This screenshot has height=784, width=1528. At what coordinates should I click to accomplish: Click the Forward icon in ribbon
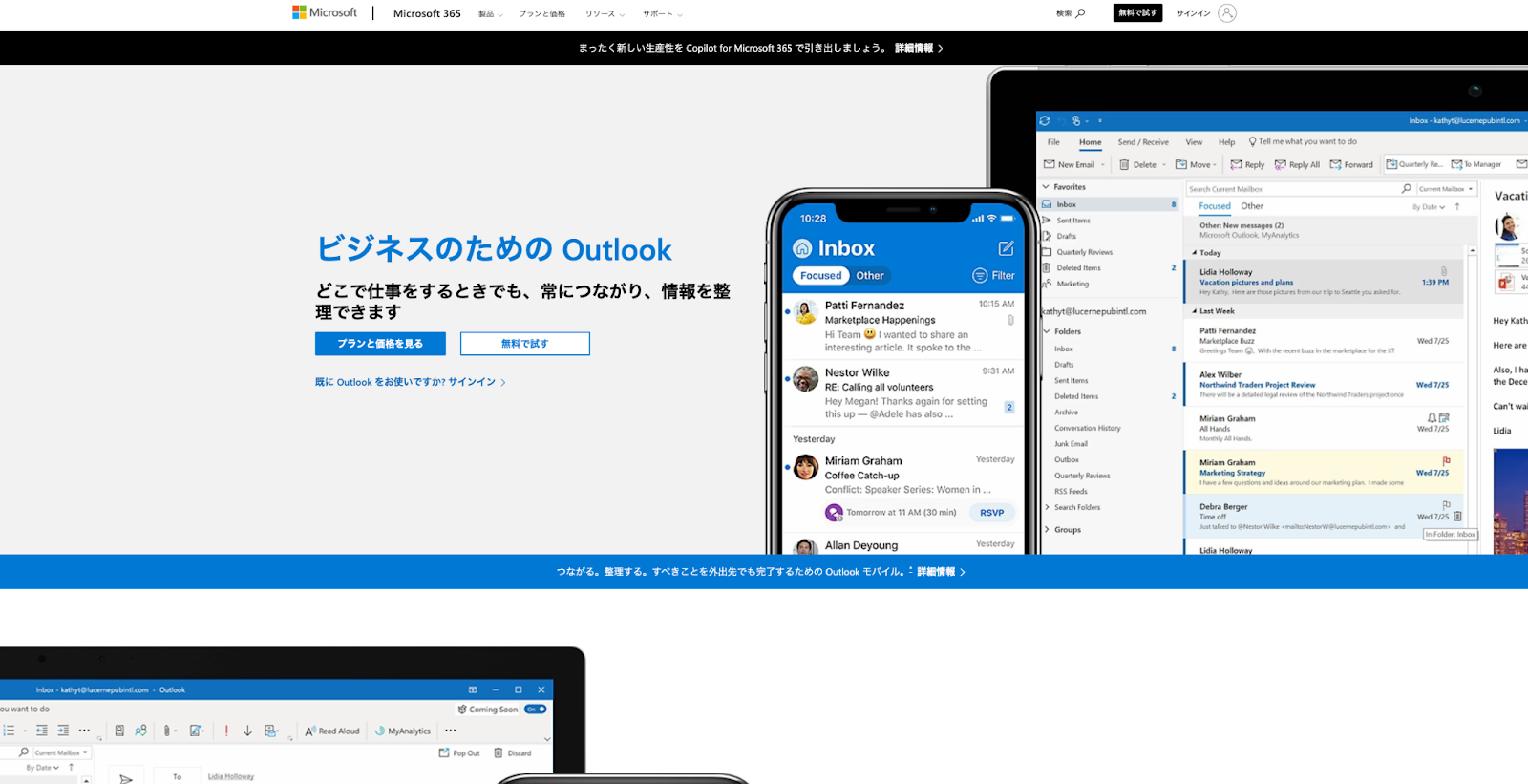[1336, 164]
